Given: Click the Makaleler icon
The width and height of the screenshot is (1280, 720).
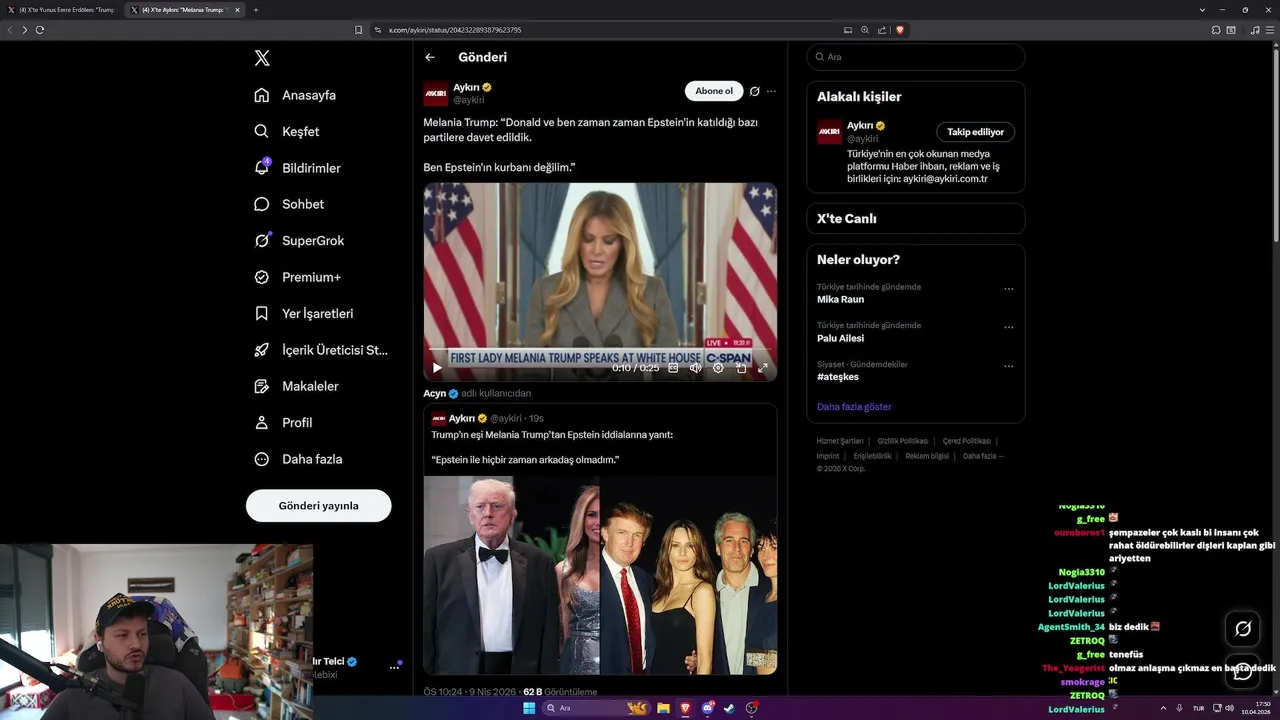Looking at the screenshot, I should tap(262, 386).
